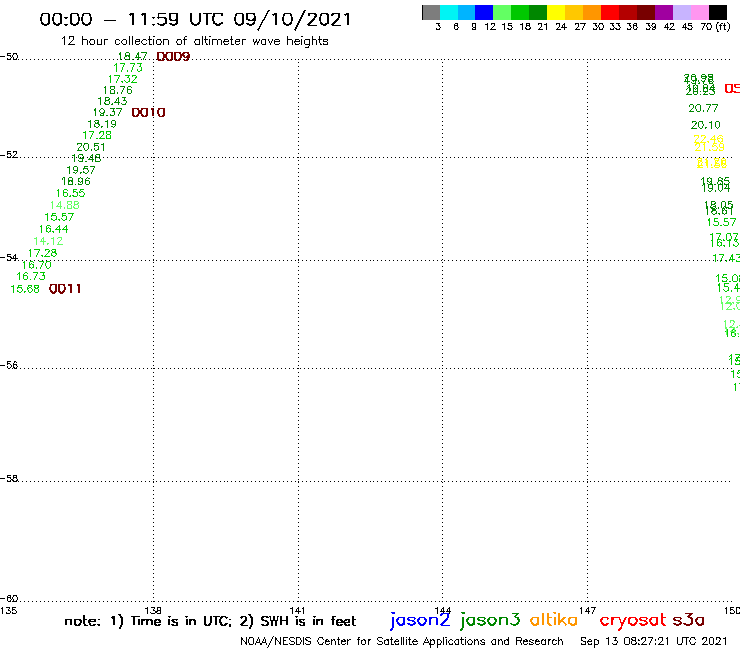Click the yellow swatch in the wave height legend
The image size is (740, 650).
(555, 12)
